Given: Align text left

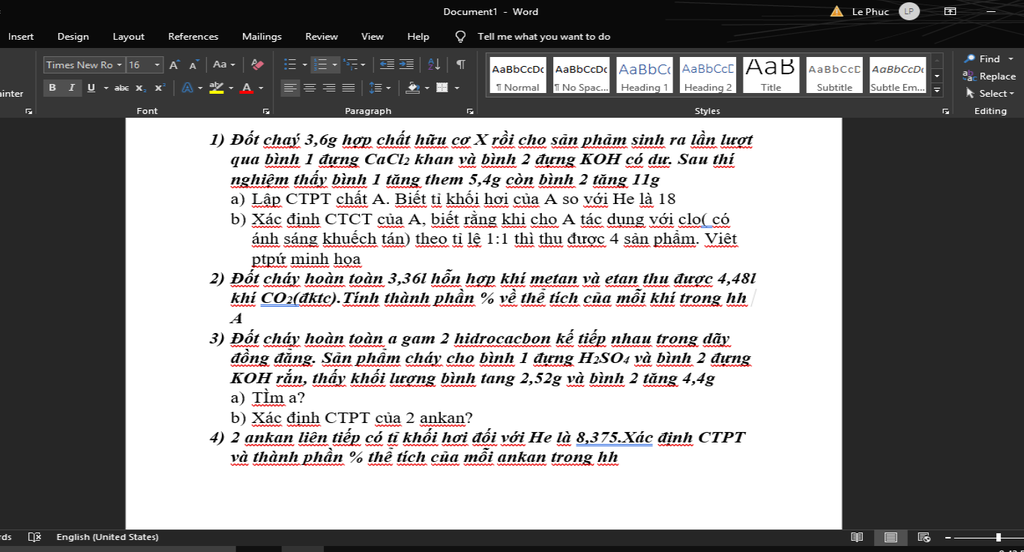Looking at the screenshot, I should coord(290,88).
